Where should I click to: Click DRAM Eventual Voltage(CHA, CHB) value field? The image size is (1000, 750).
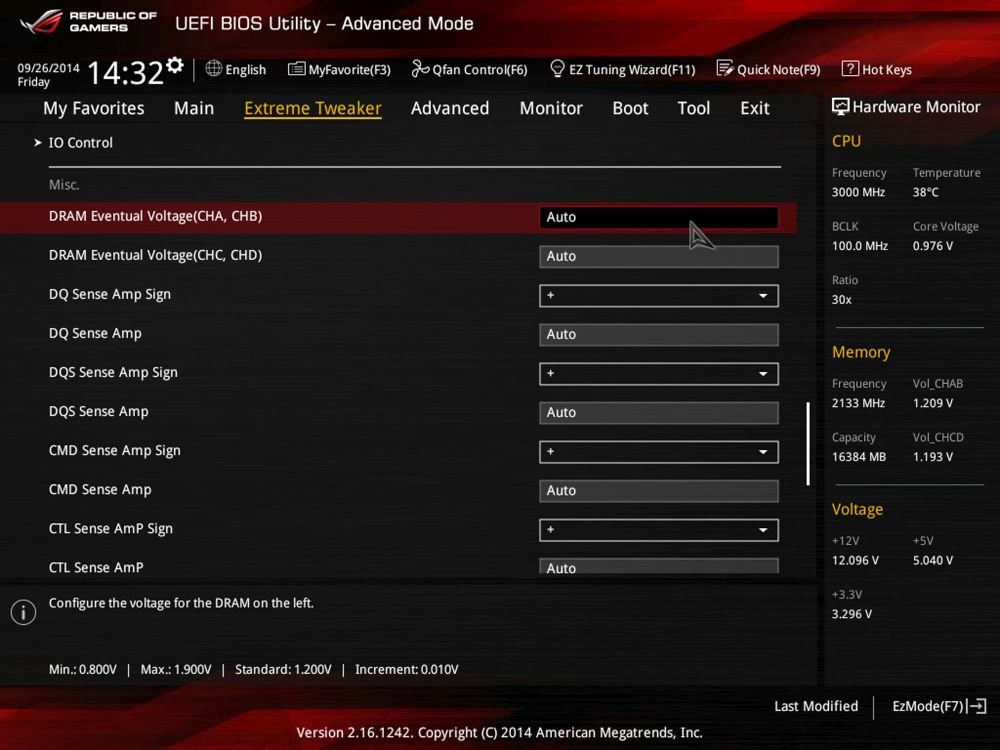pos(658,217)
